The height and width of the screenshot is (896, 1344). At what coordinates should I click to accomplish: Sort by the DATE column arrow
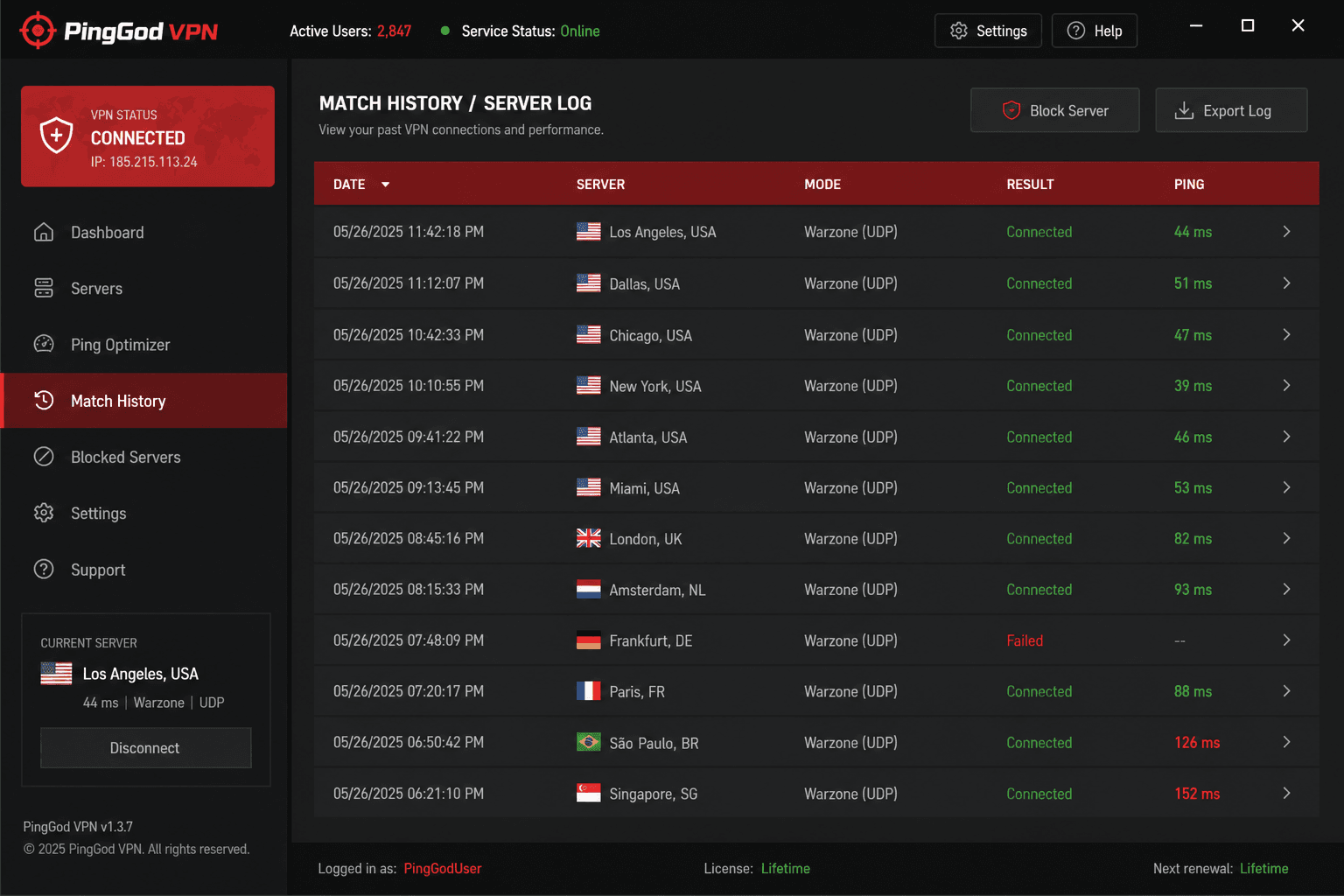tap(385, 185)
